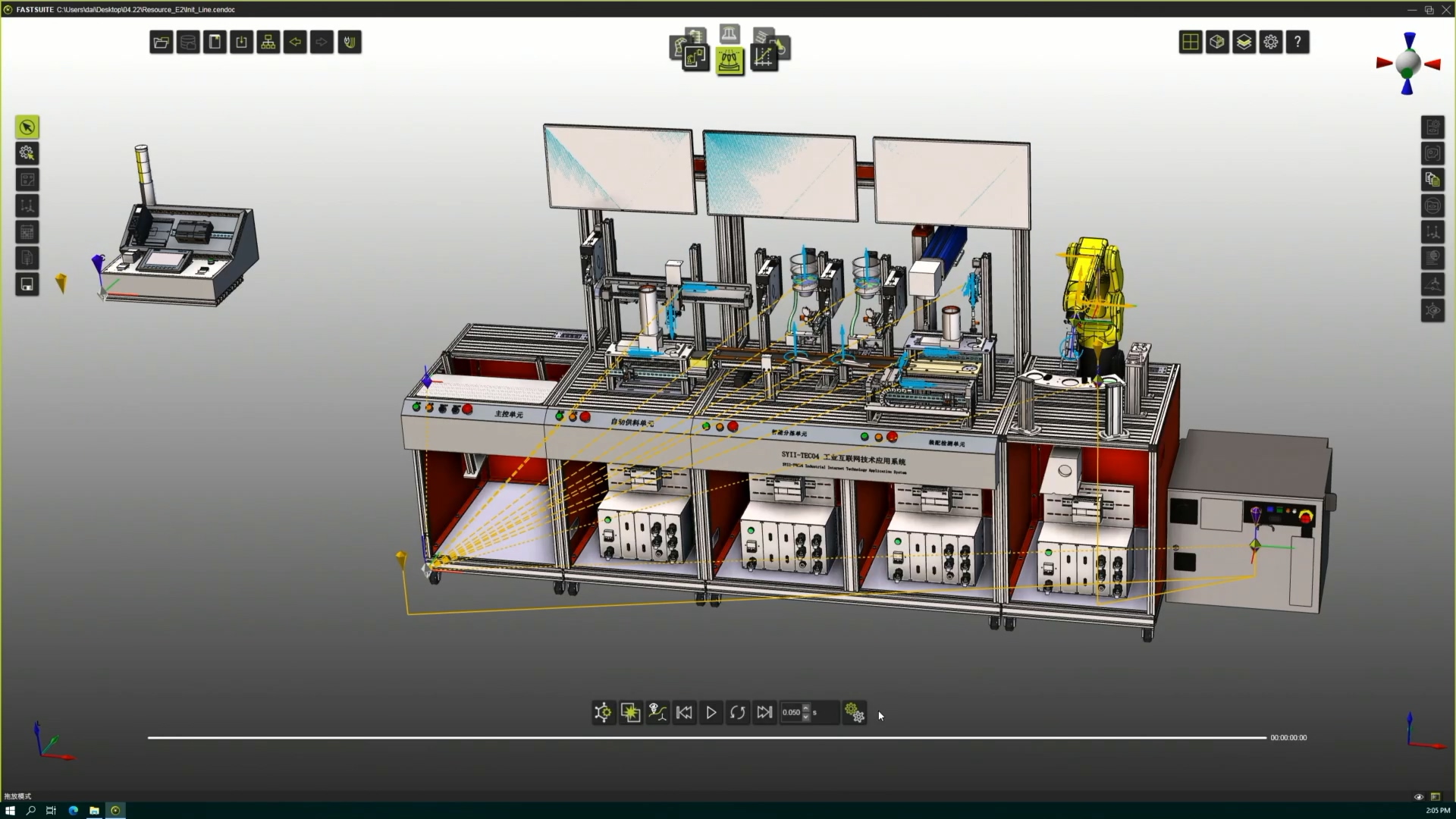The image size is (1456, 819).
Task: Select the highlighted green workbench mode icon
Action: [x=730, y=59]
